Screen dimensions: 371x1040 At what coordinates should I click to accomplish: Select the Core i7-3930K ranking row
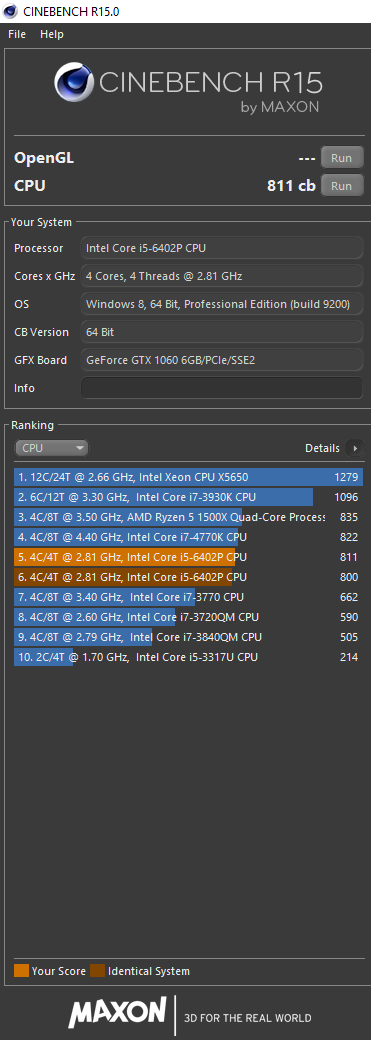[188, 497]
